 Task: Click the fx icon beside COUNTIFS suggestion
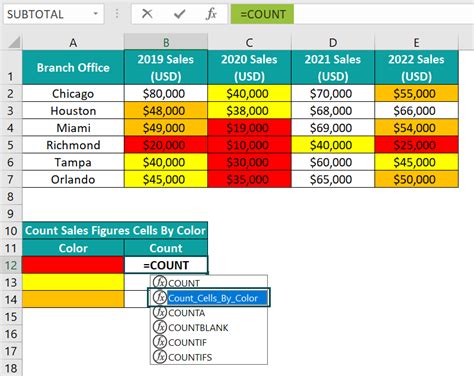coord(160,356)
